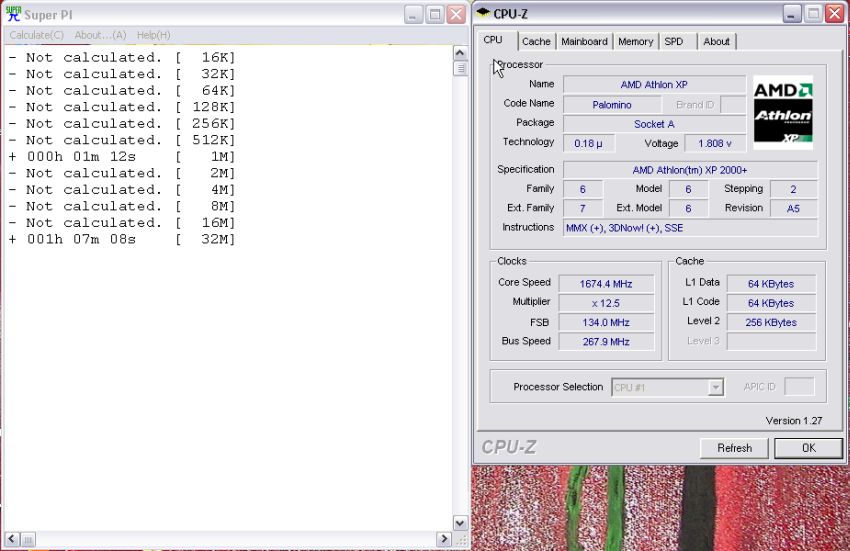
Task: Close the CPU-Z window
Action: click(x=834, y=14)
